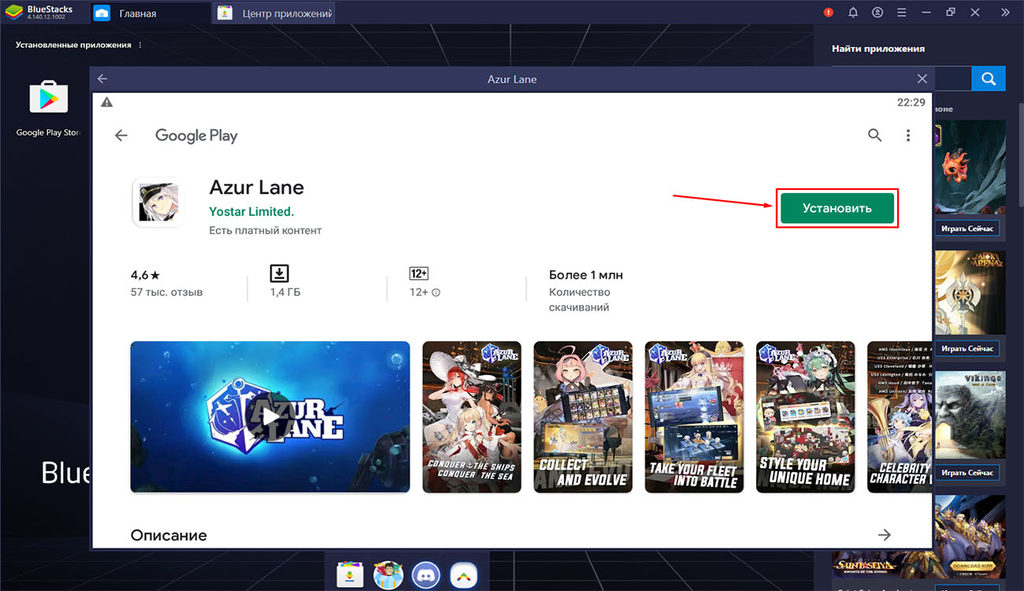
Task: Click the right panel scrollbar
Action: pos(1021,155)
